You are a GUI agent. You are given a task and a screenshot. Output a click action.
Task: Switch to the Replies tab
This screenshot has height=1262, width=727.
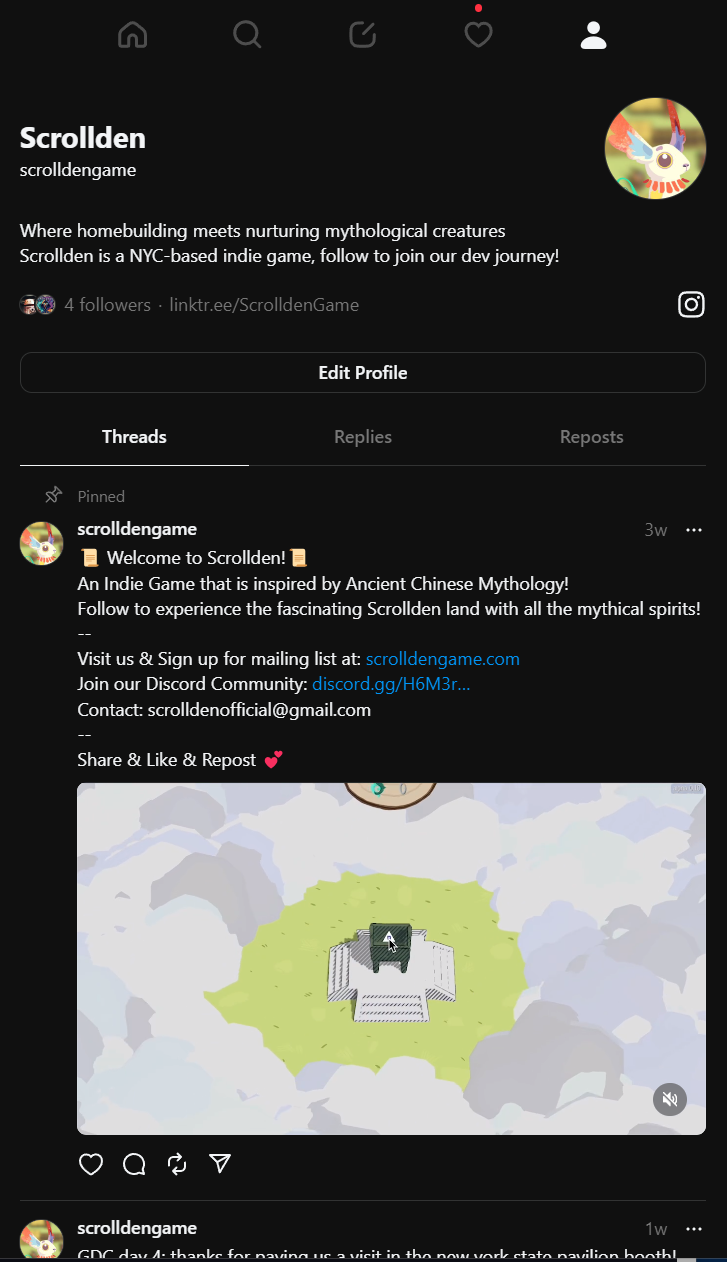[363, 437]
